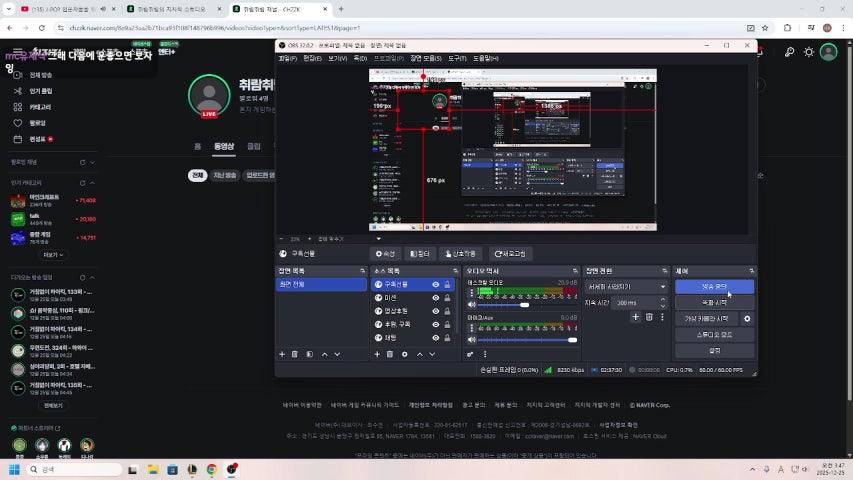Toggle the lock on the 채팅 source
The height and width of the screenshot is (480, 853).
[448, 338]
